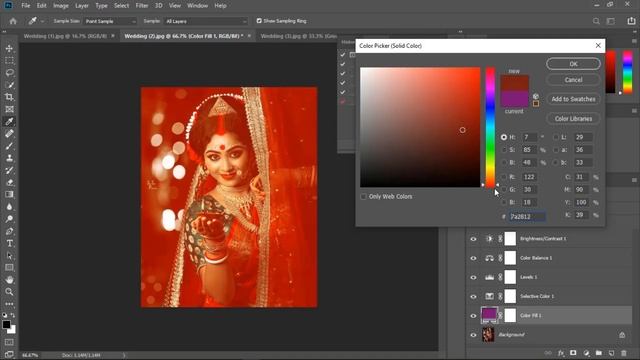Click the New adjustment layer icon
Image resolution: width=640 pixels, height=360 pixels.
click(586, 353)
